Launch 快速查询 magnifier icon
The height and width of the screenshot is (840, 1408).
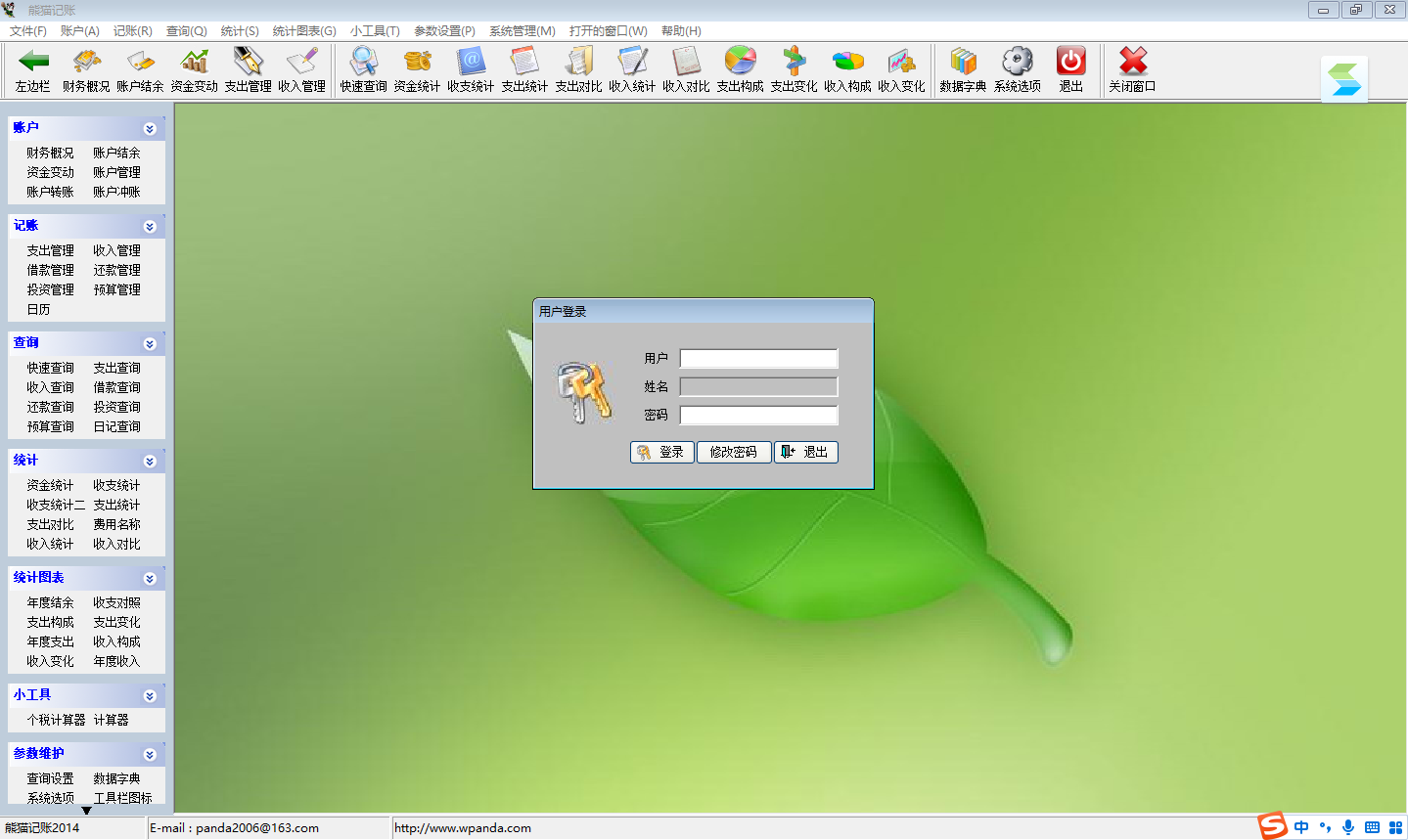click(363, 62)
